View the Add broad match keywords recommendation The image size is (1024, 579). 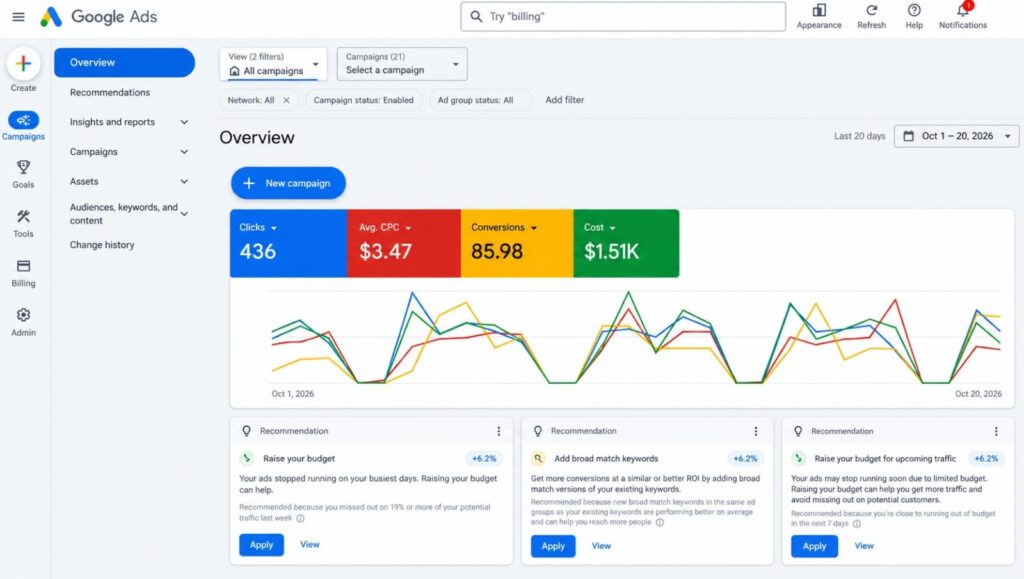pyautogui.click(x=601, y=546)
